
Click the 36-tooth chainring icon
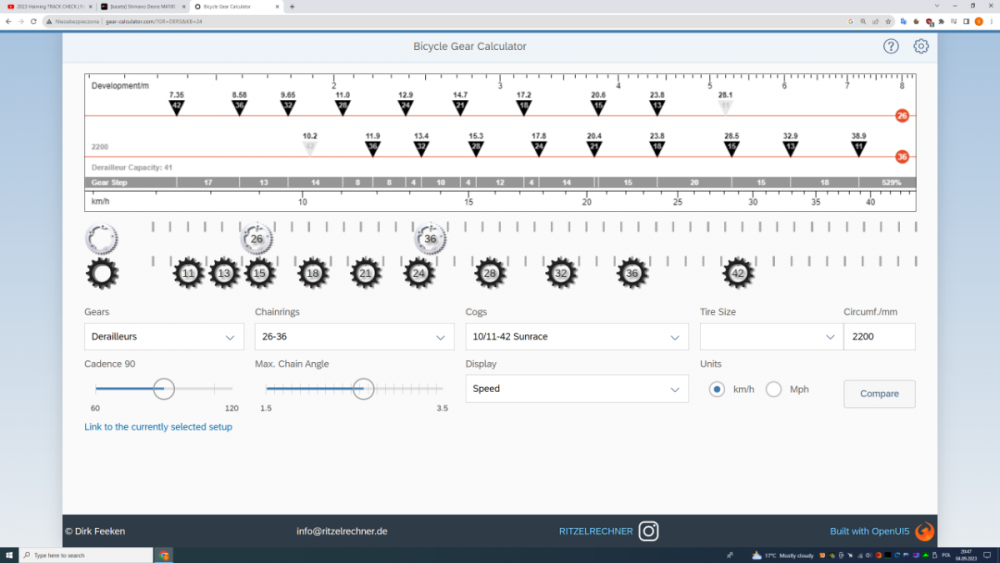[x=430, y=239]
